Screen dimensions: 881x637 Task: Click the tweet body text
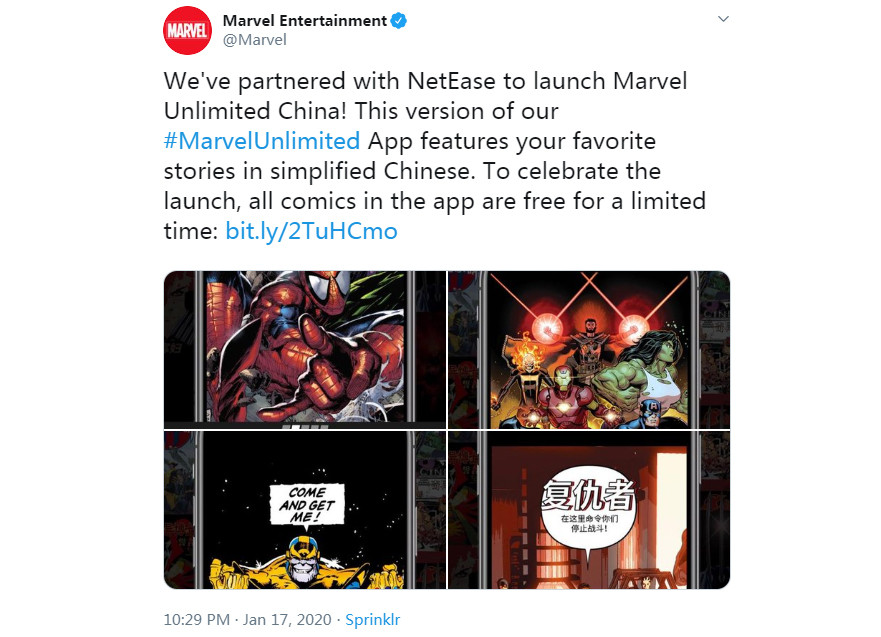(x=435, y=156)
